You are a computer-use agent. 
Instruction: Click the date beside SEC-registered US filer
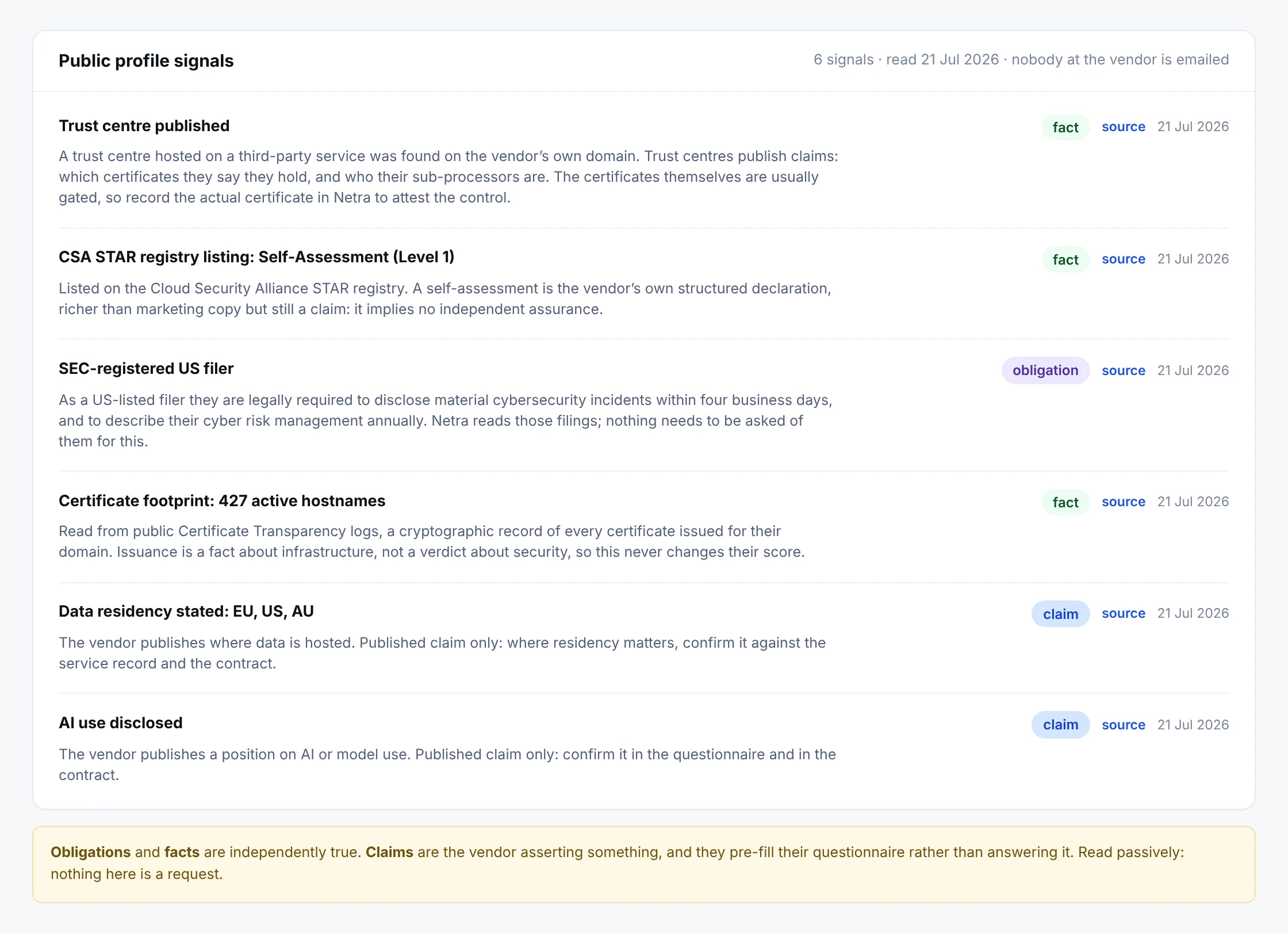point(1193,370)
